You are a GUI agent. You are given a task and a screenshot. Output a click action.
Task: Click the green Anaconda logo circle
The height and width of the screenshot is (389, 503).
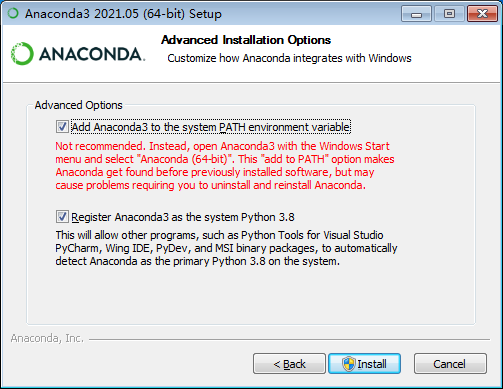22,54
